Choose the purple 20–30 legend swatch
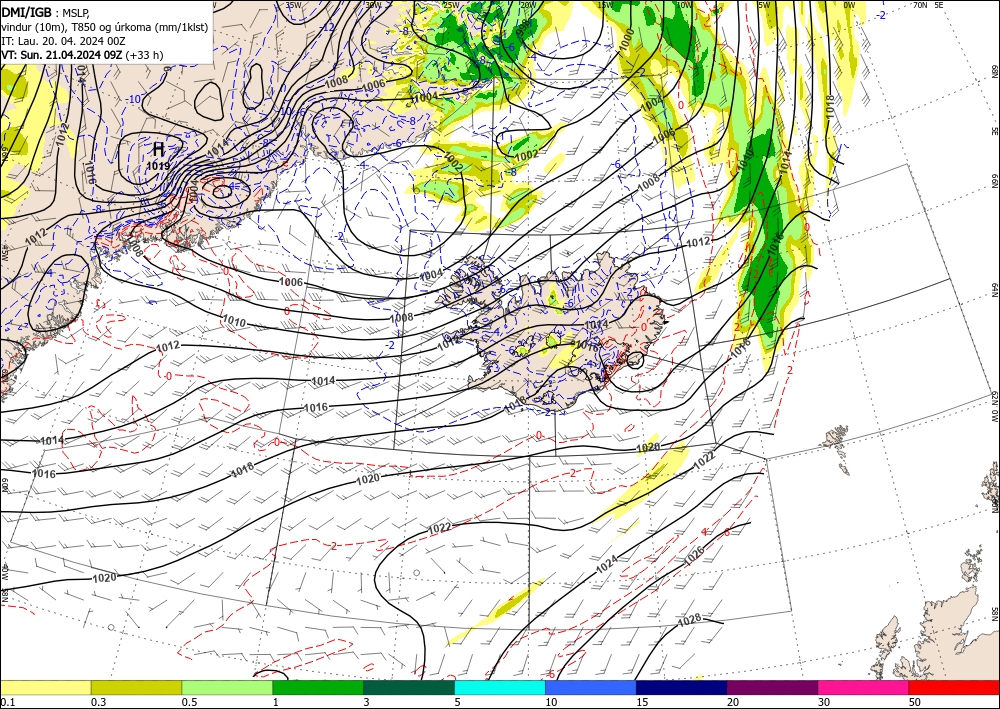 (772, 687)
